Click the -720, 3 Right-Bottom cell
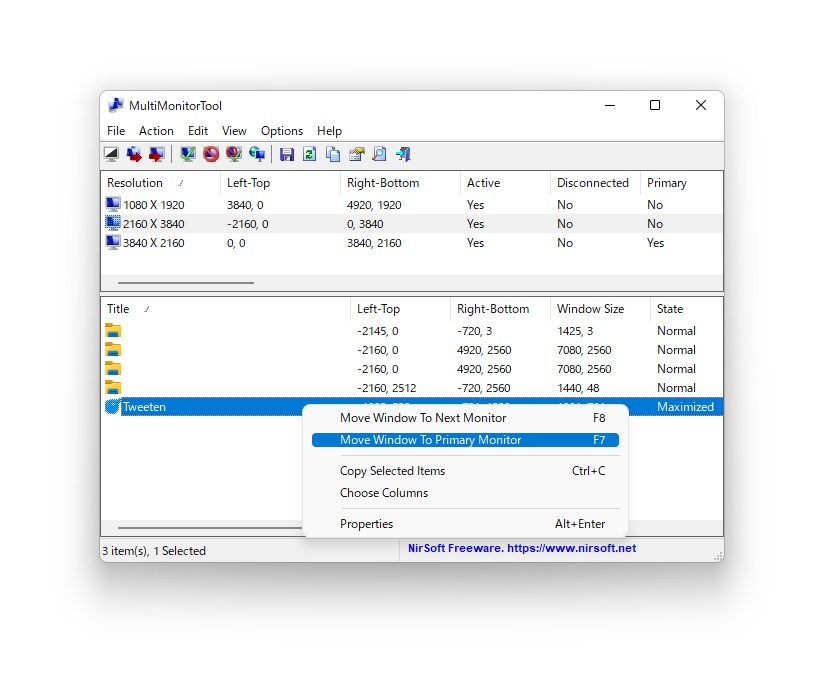The image size is (838, 684). pos(475,331)
